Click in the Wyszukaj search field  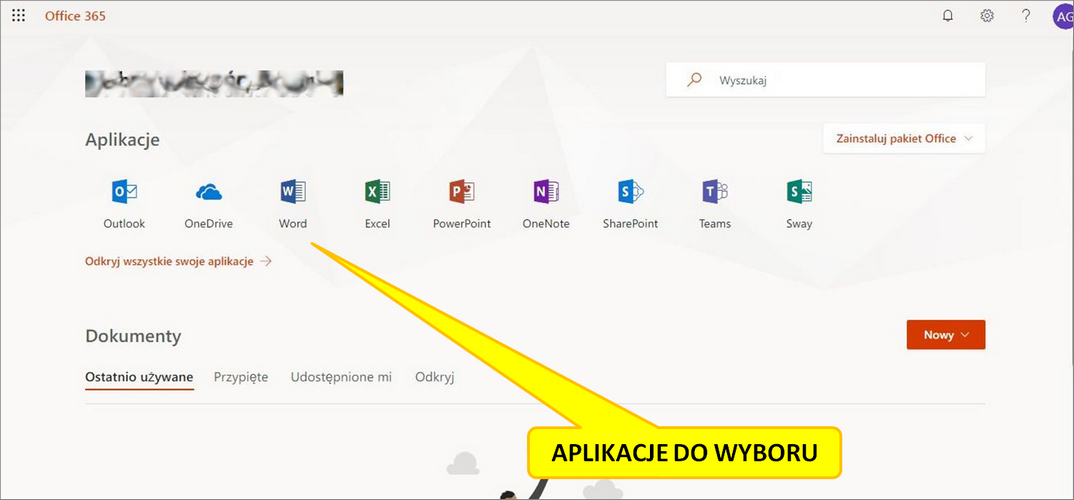pos(825,79)
